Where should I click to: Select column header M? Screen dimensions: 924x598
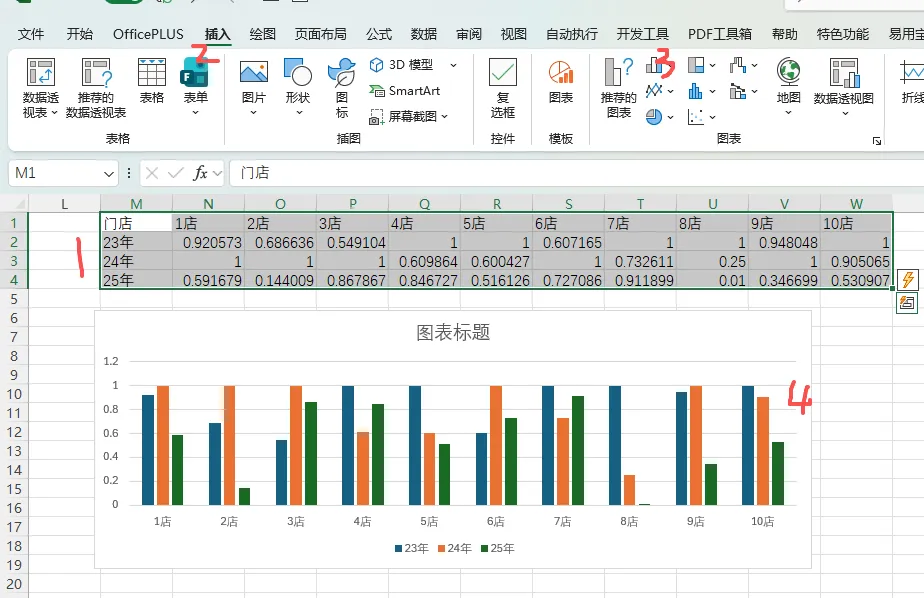[x=136, y=204]
